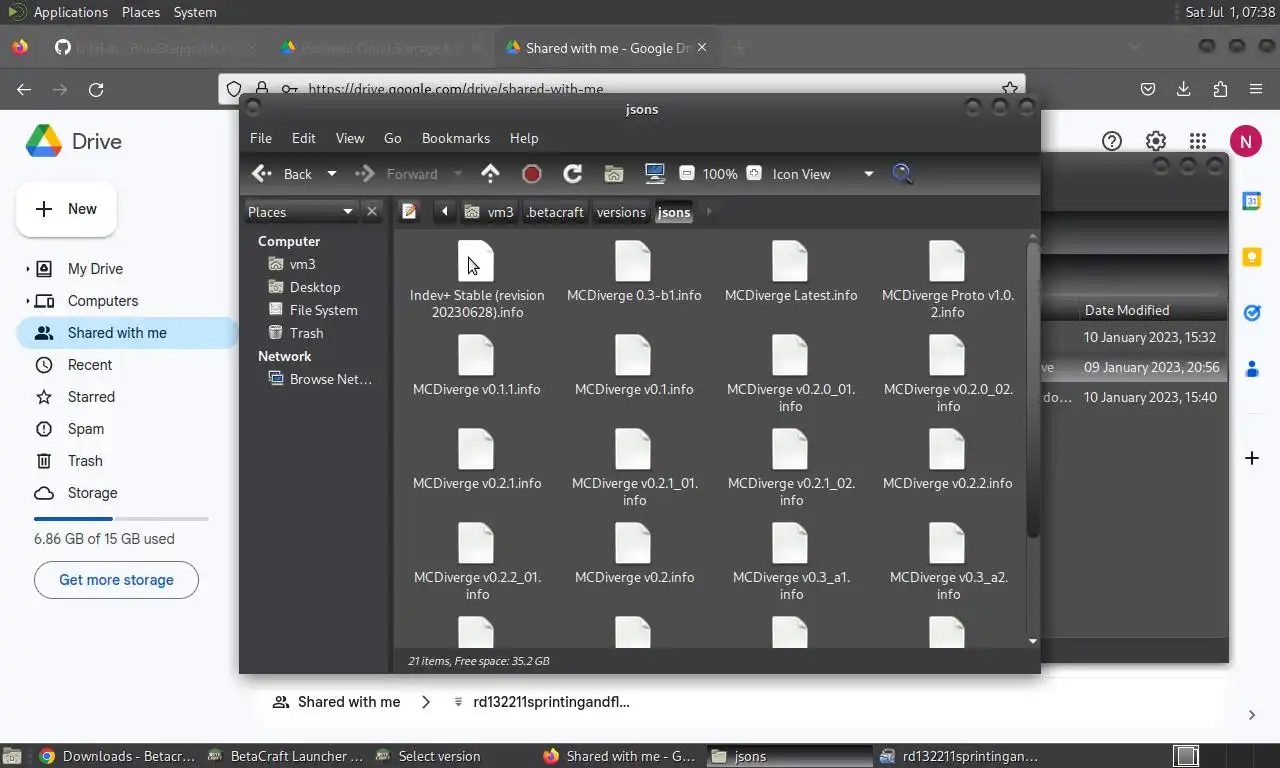Click Get more storage button

point(116,580)
